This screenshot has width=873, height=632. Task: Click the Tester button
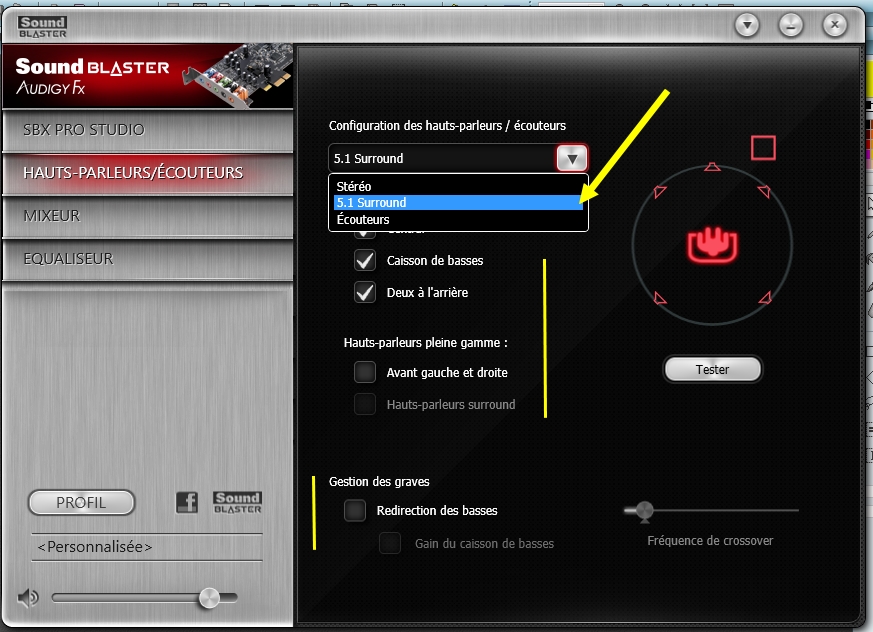[712, 369]
